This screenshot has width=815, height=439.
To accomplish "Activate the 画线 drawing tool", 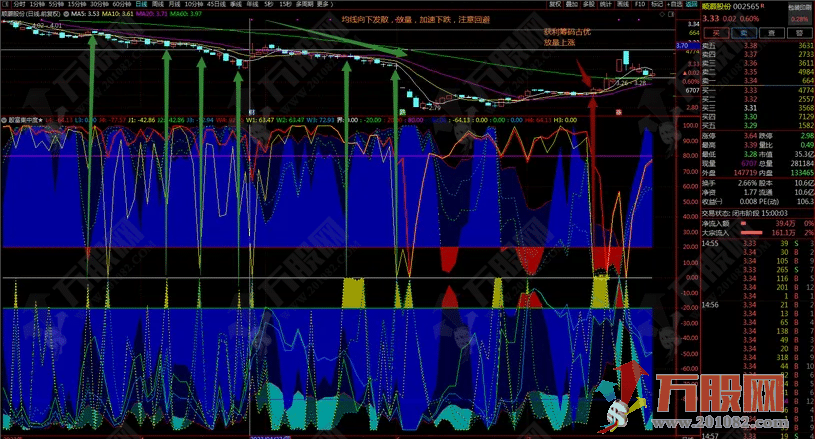I will click(623, 4).
